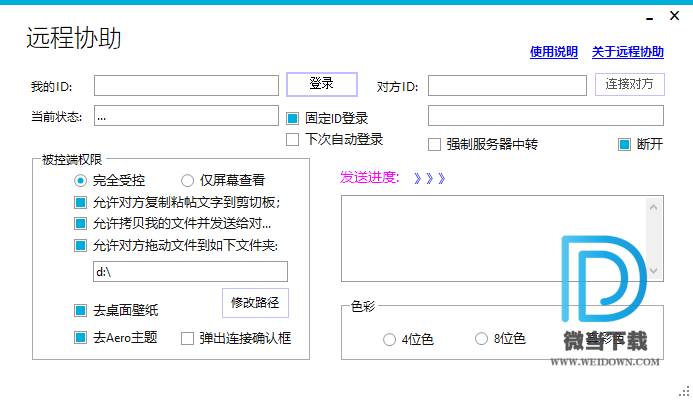Select the 仅屏幕查看 radio option
Screen dimensions: 693x400
[187, 181]
